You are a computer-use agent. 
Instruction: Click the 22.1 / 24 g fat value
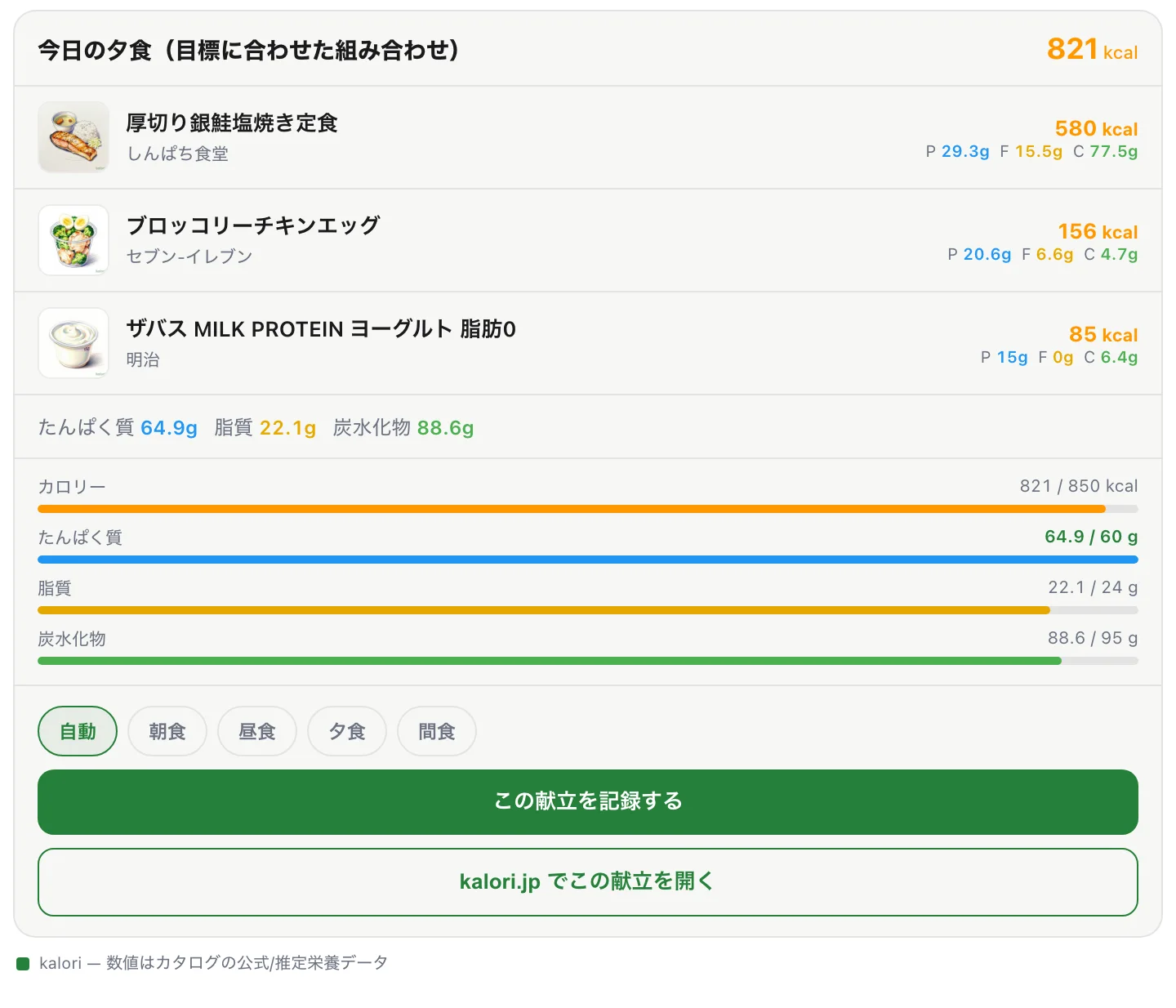(x=1093, y=587)
